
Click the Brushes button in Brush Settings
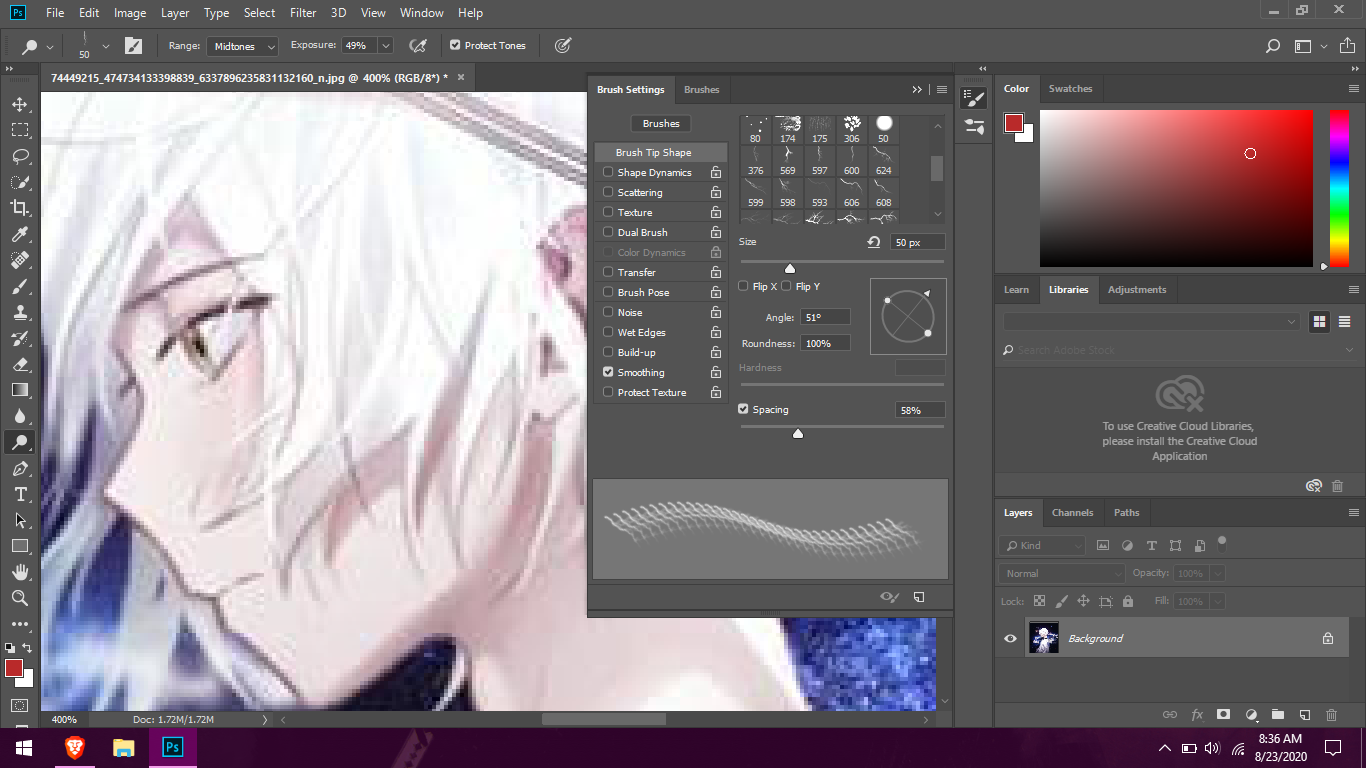(661, 124)
